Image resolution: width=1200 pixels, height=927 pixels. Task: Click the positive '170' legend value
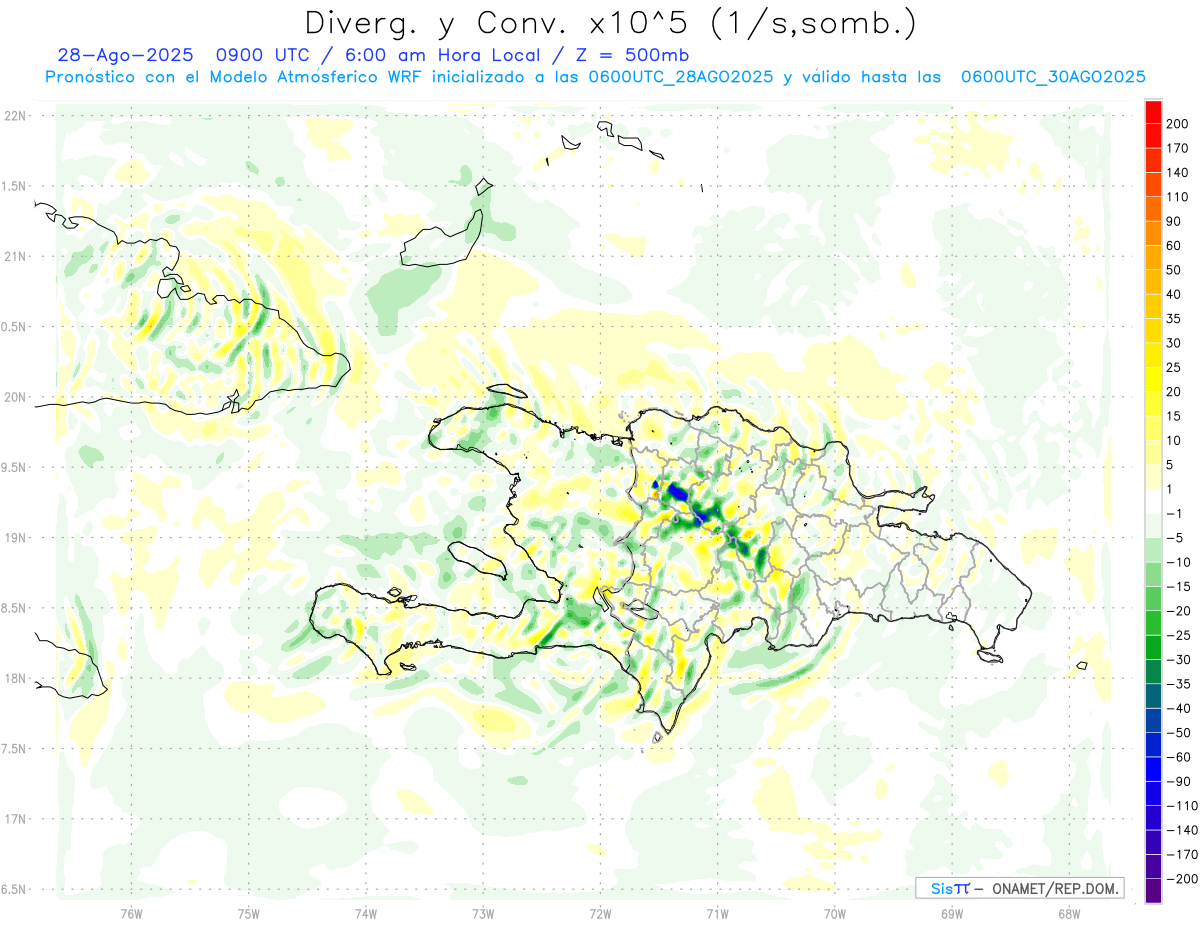[1179, 148]
